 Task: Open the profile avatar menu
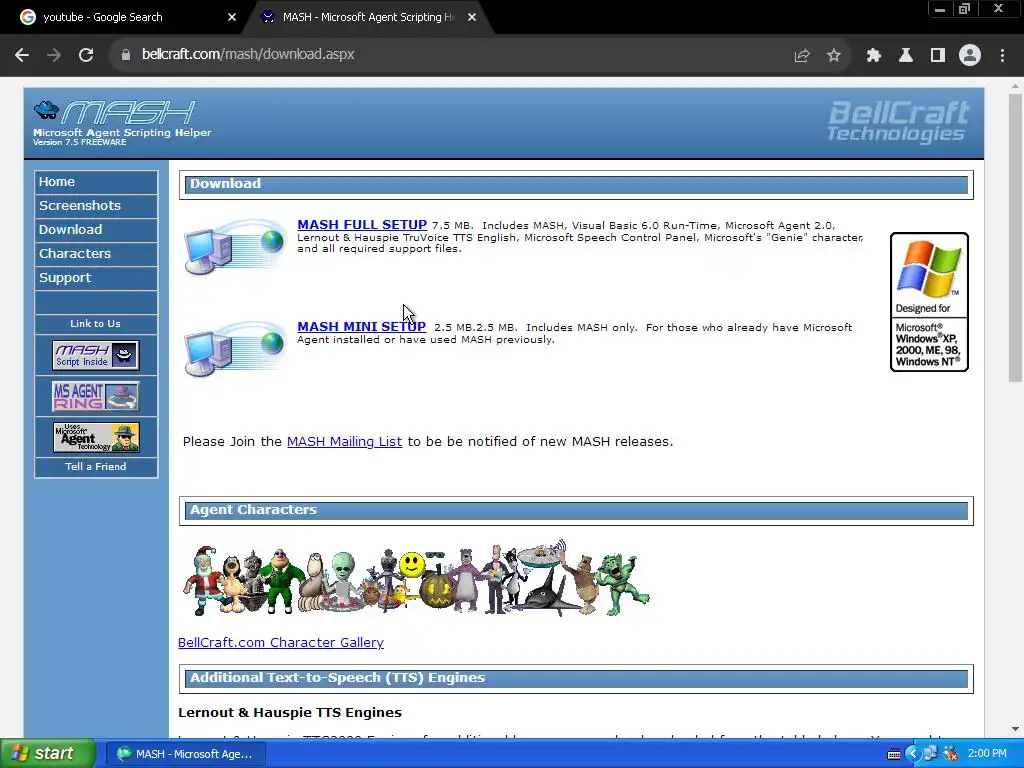(970, 56)
